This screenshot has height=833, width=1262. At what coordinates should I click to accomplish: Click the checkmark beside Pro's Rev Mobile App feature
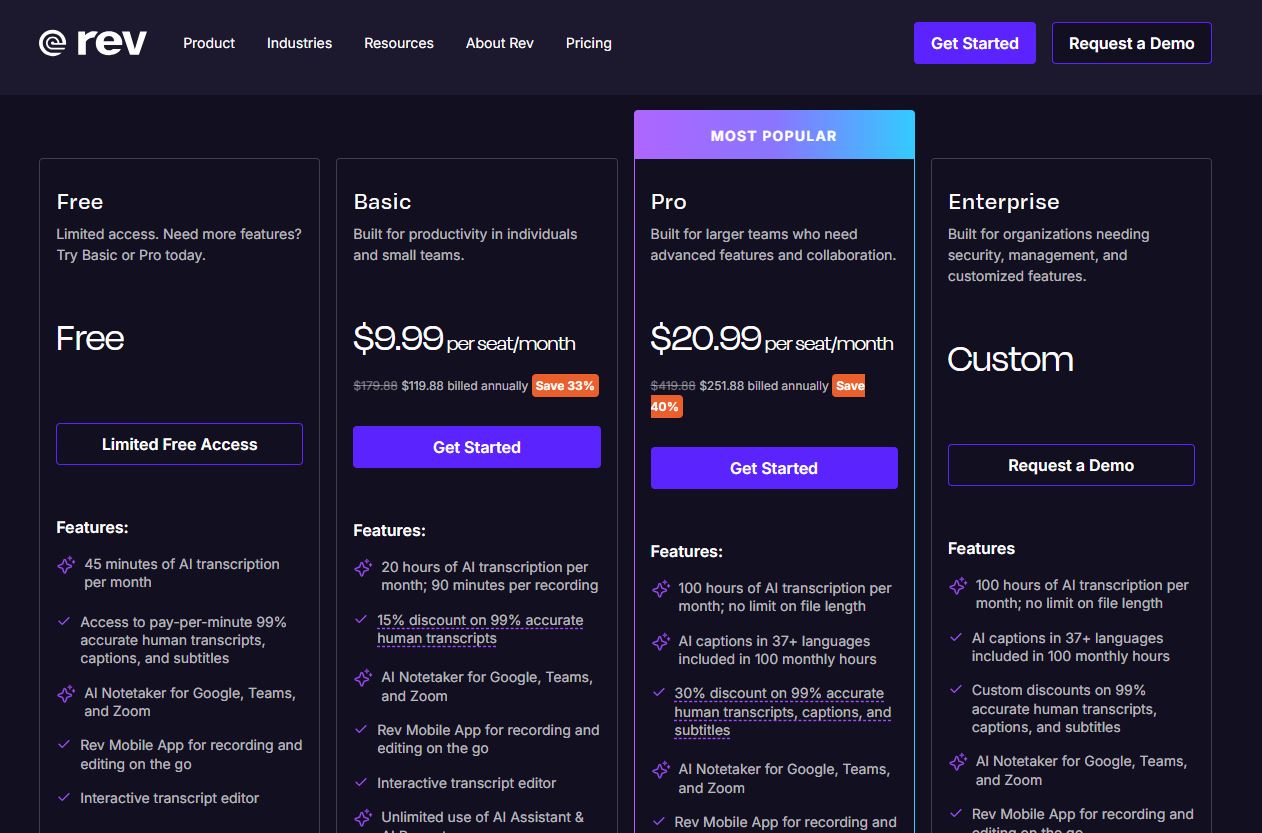659,822
